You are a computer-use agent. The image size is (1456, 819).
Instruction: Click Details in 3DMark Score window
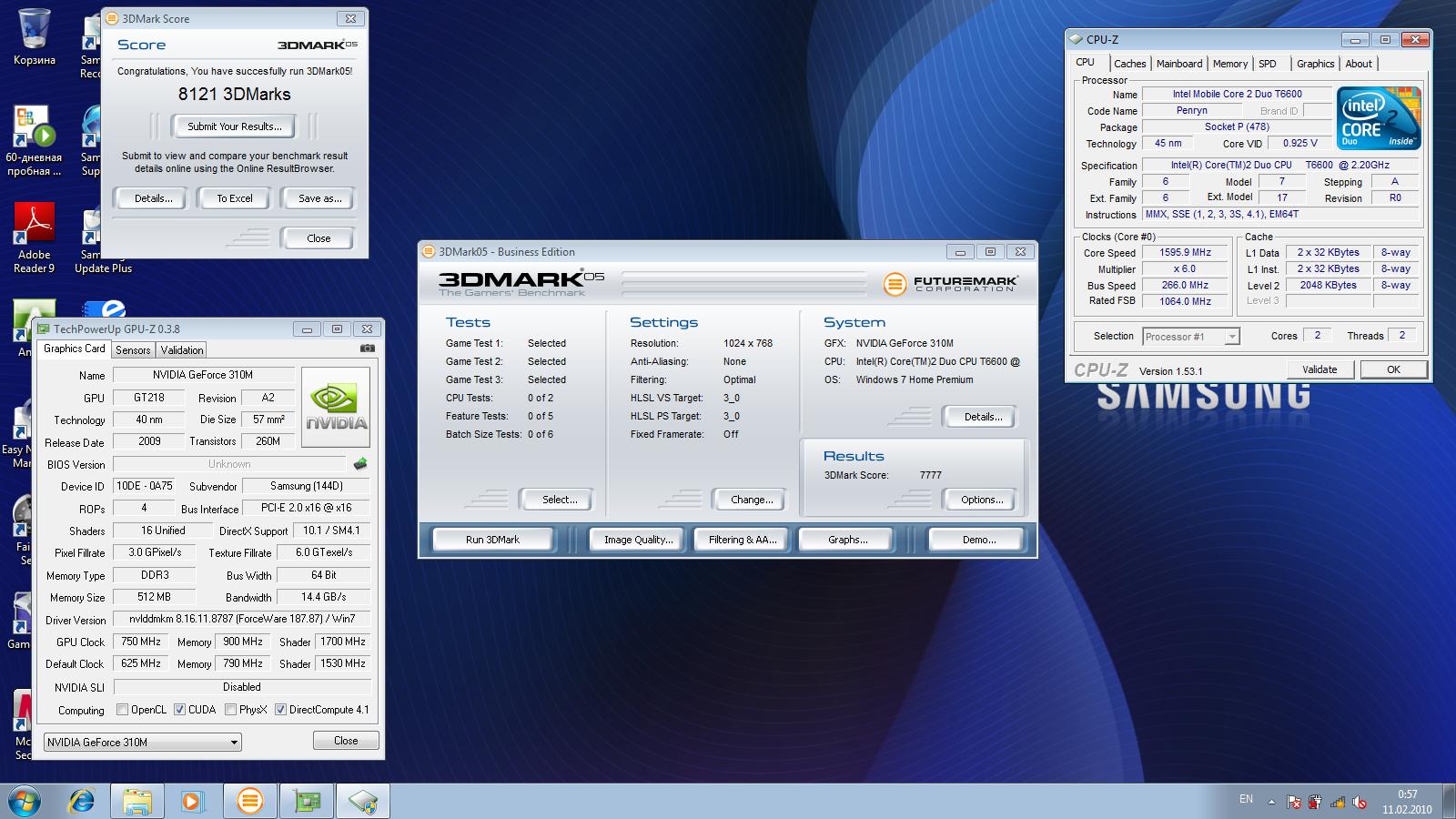tap(154, 198)
